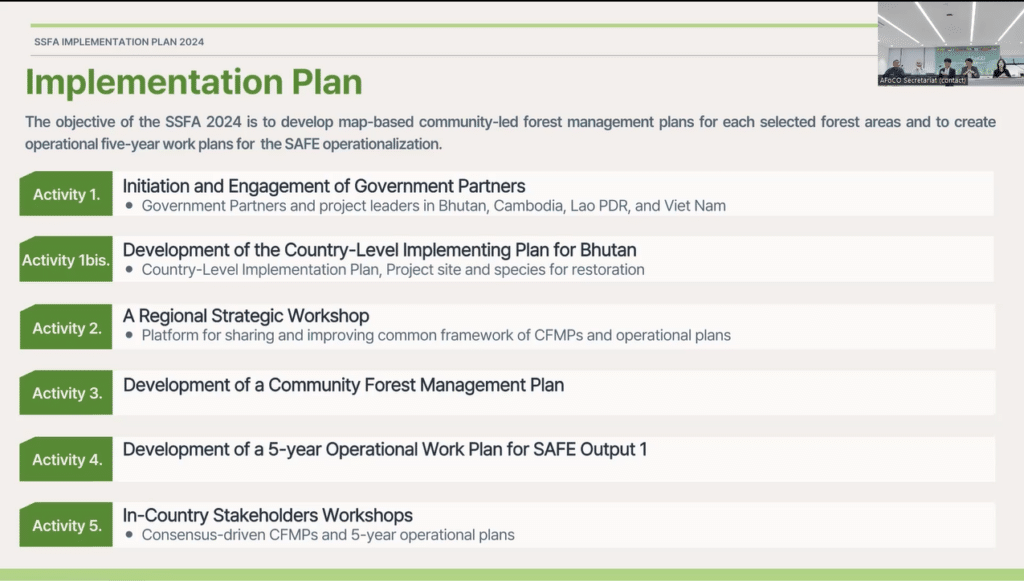Click the 'Platform for sharing and improving' bullet
Viewport: 1024px width, 581px height.
[x=435, y=336]
